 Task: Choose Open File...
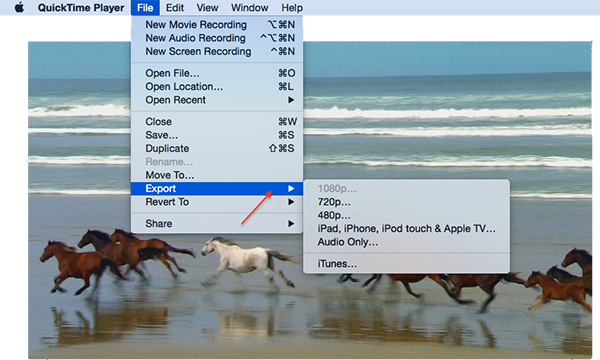click(217, 73)
